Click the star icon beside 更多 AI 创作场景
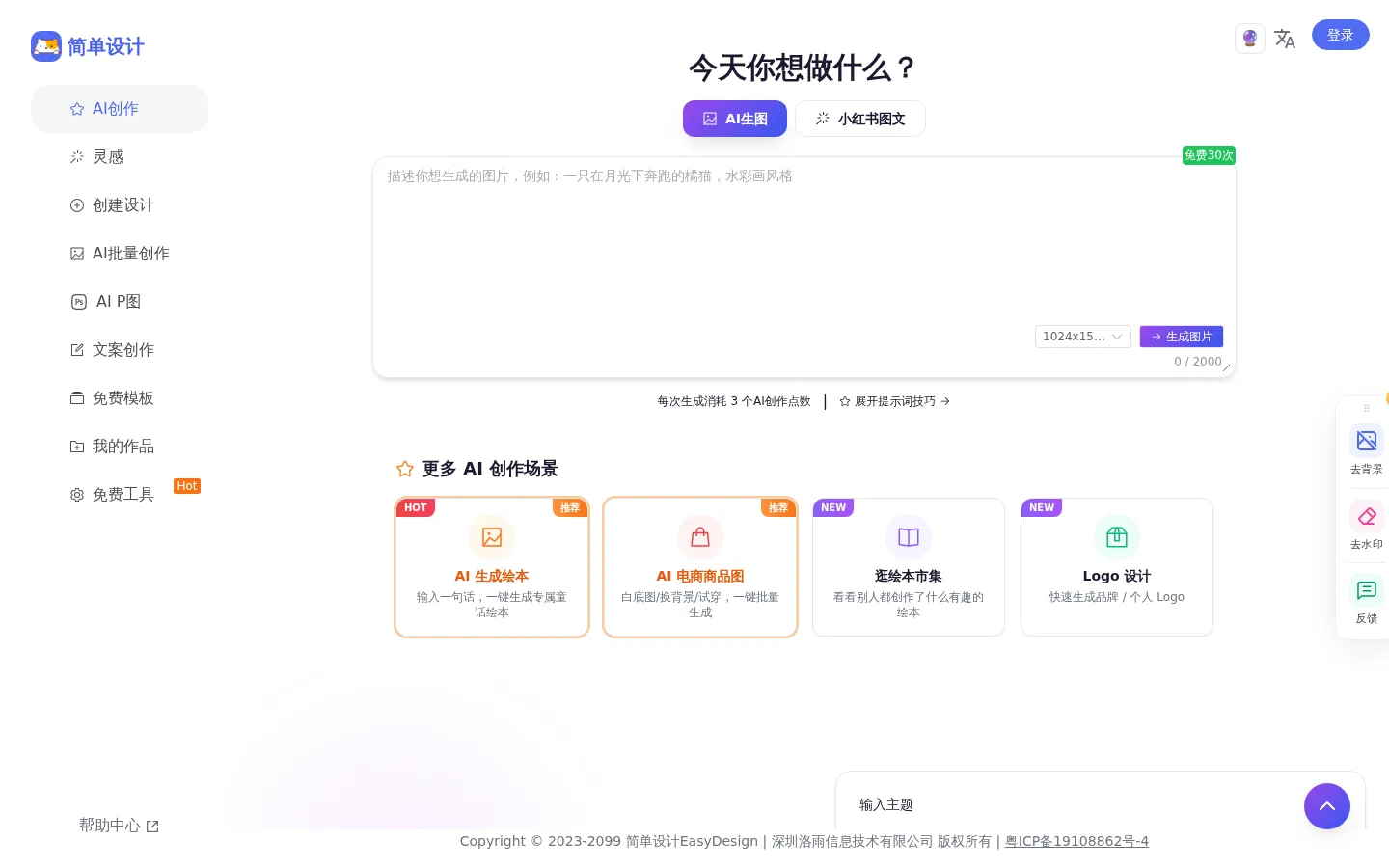 pos(405,469)
